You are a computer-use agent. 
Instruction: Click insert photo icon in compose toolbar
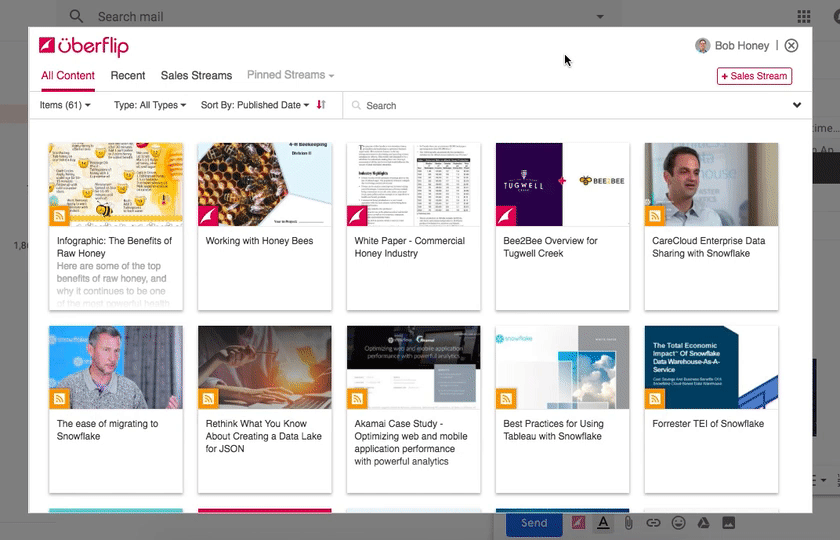(729, 523)
